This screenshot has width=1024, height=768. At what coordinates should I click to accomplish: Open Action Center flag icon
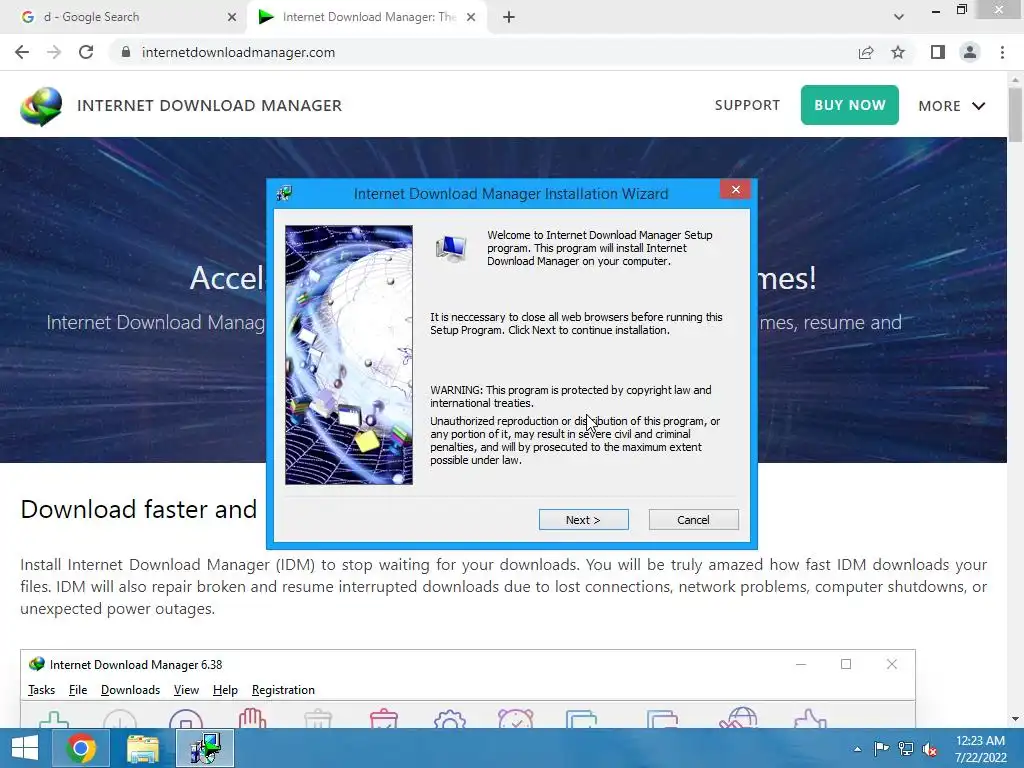click(882, 749)
